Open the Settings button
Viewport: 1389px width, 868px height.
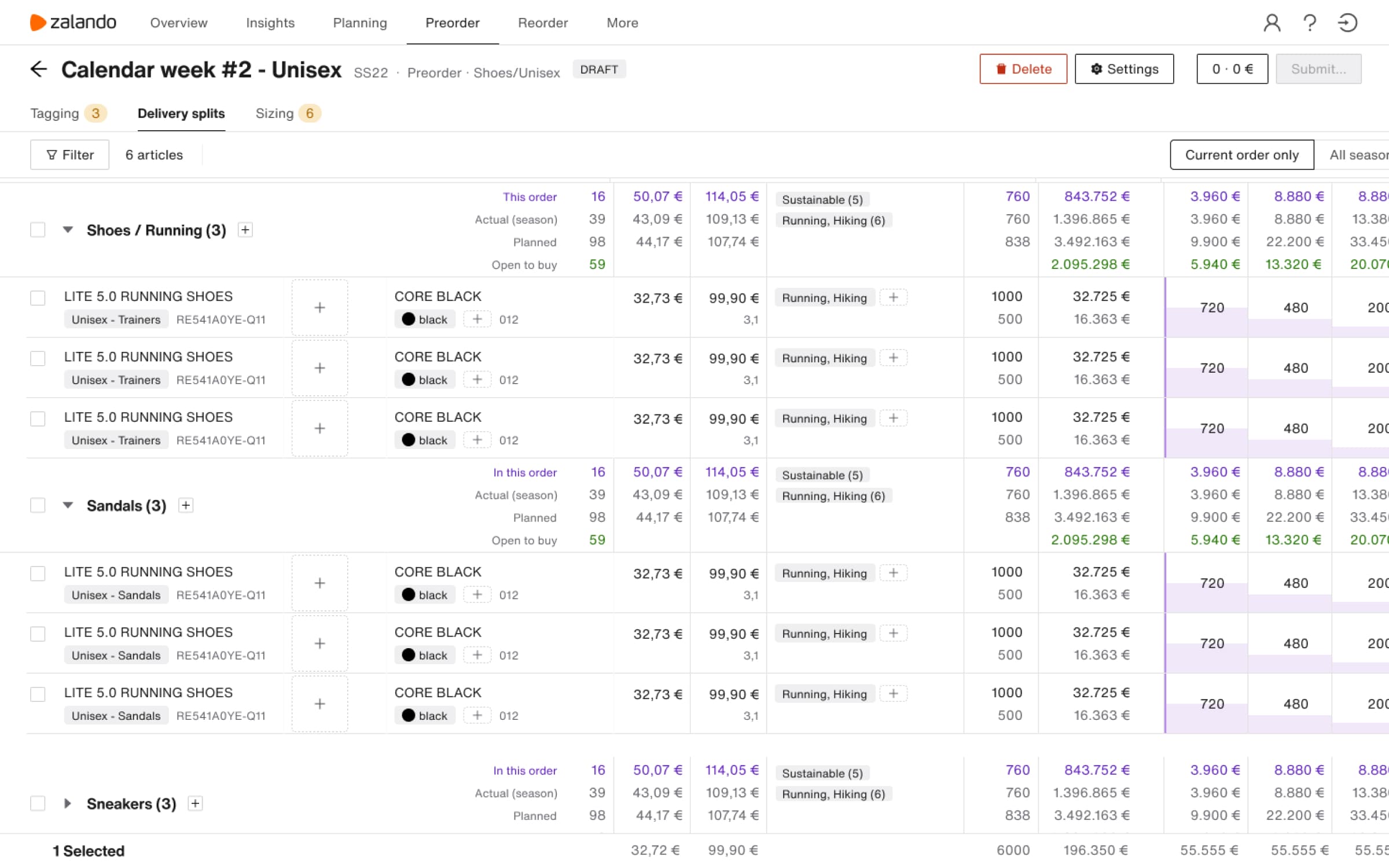click(1124, 69)
